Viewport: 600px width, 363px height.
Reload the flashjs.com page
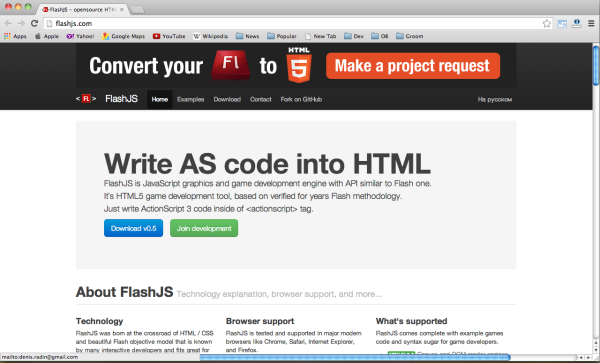[x=34, y=23]
